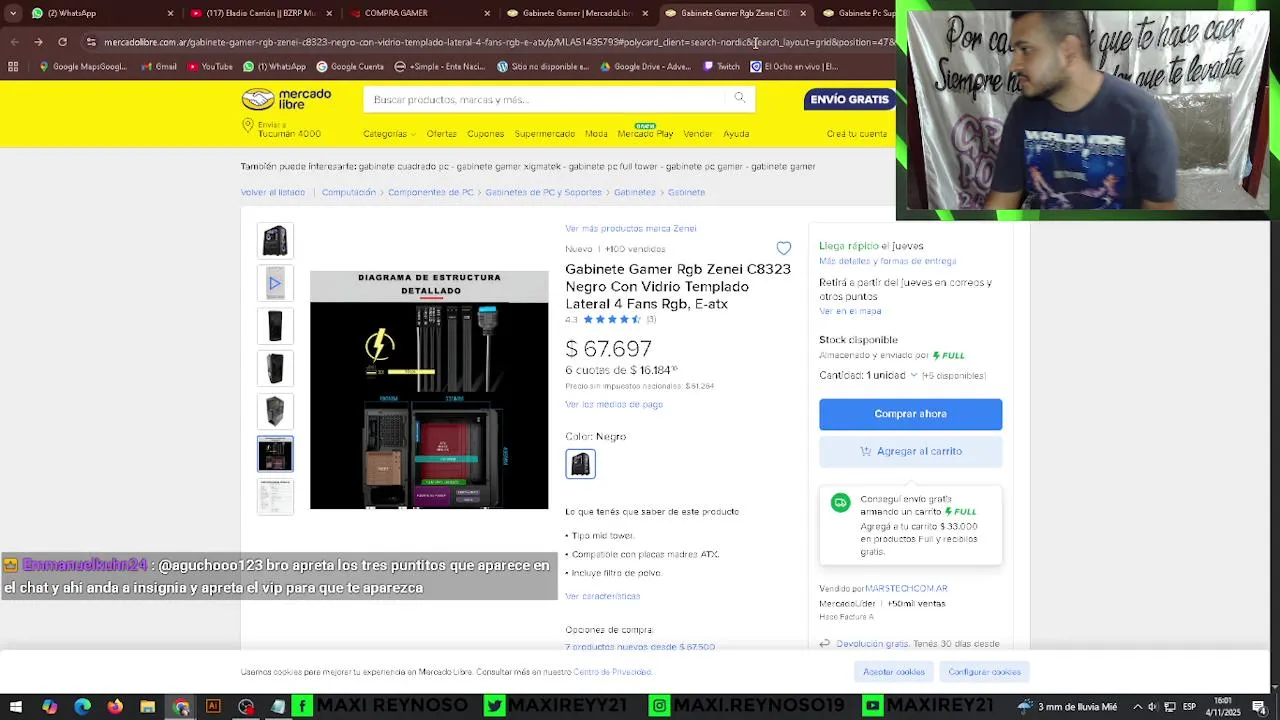
Task: Click the search magnifier icon
Action: [x=740, y=98]
